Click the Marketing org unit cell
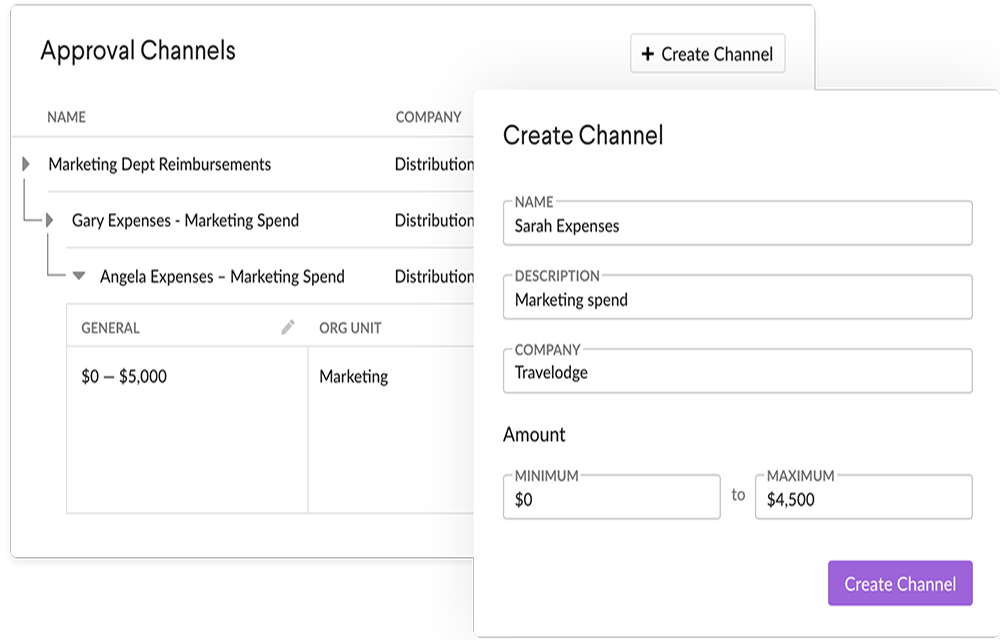 point(354,377)
